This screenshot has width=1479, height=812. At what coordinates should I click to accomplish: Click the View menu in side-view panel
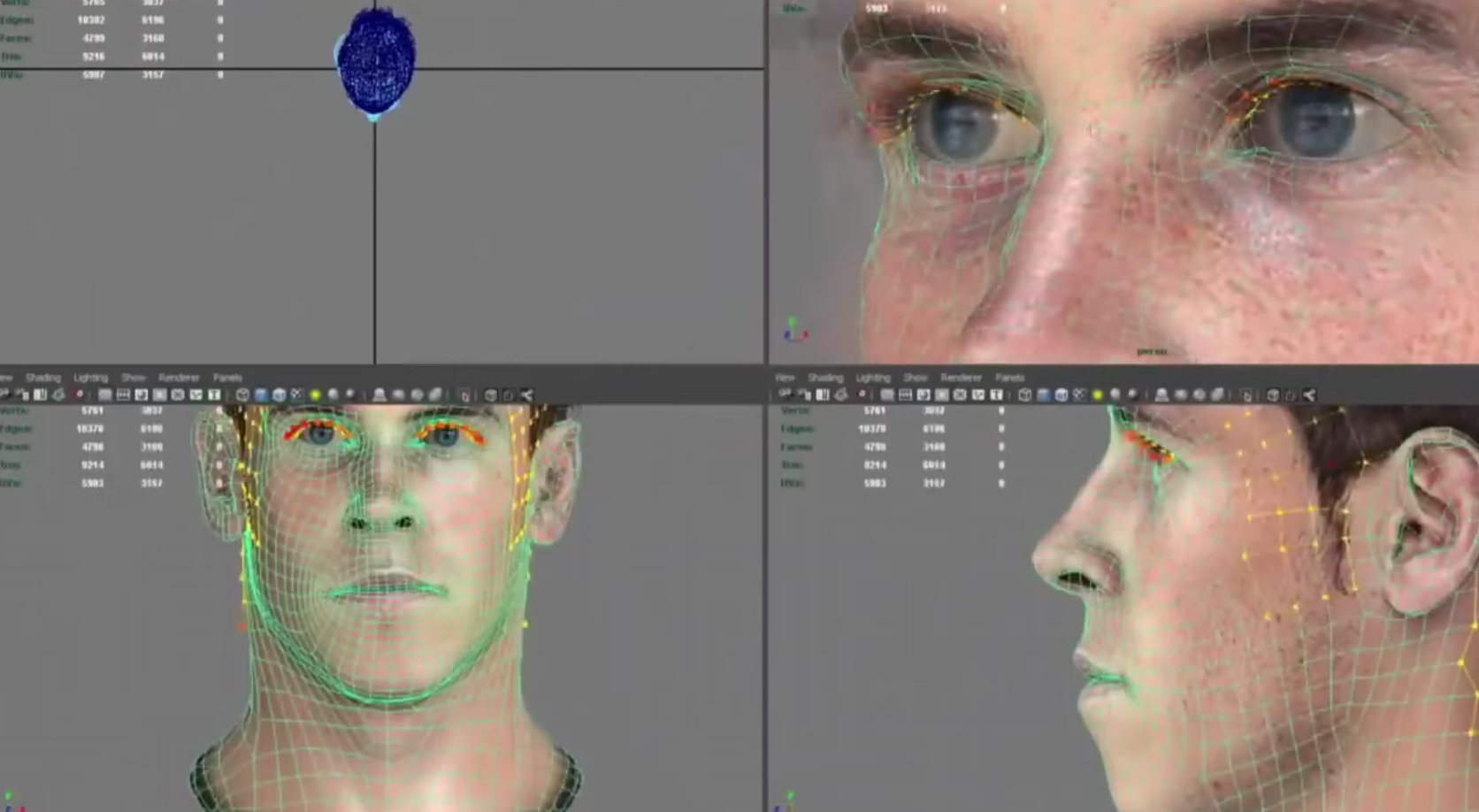click(785, 378)
